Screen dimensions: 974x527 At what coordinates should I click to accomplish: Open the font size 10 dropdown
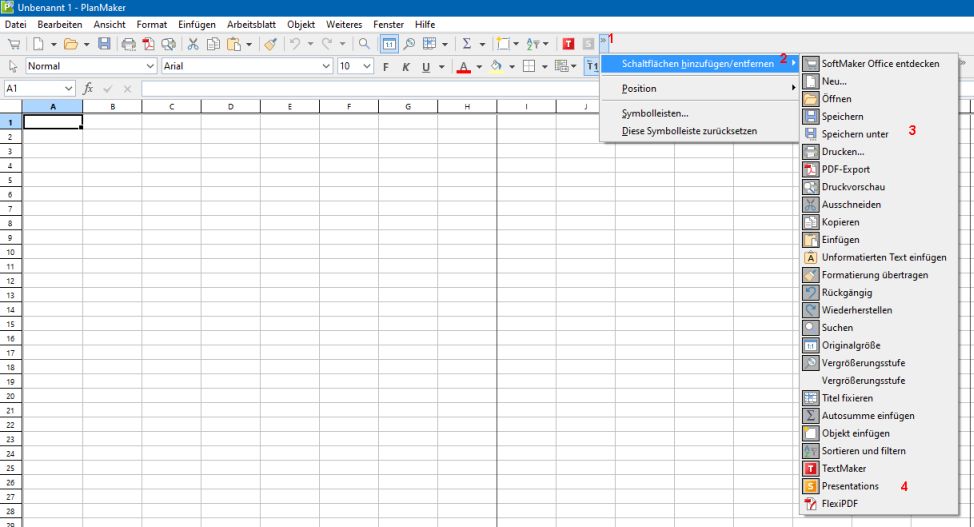point(367,66)
